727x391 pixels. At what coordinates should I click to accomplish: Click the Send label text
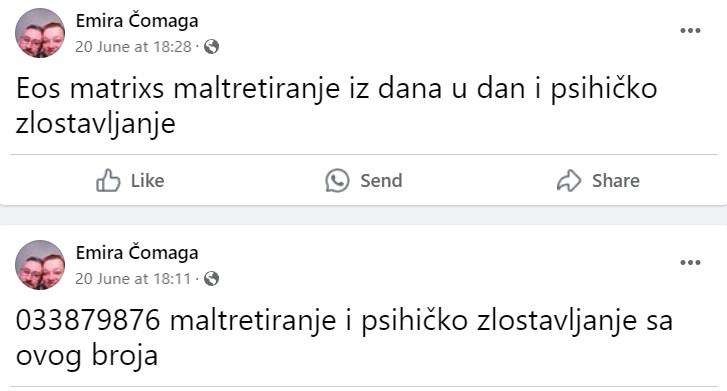[x=381, y=180]
